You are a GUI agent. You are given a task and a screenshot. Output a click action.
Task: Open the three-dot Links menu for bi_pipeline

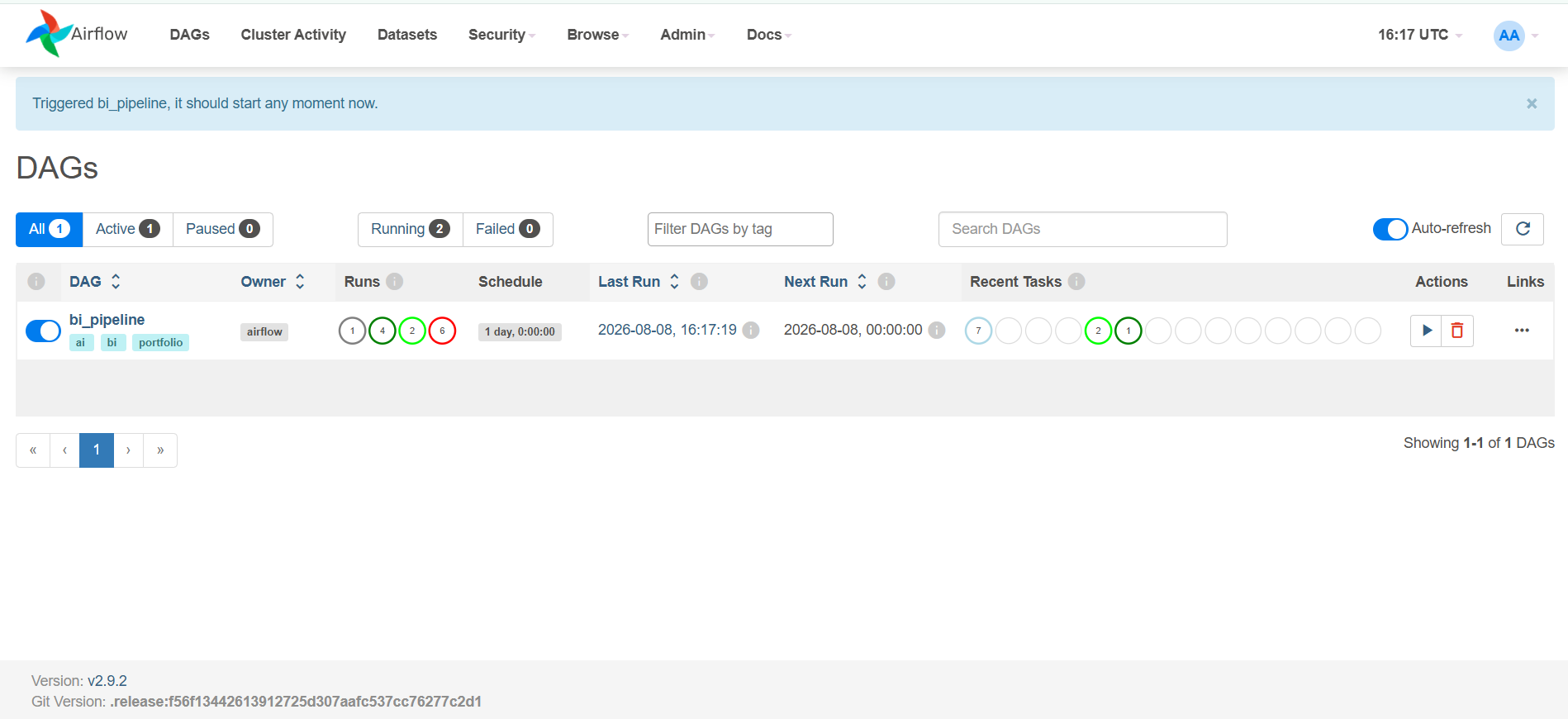tap(1522, 331)
